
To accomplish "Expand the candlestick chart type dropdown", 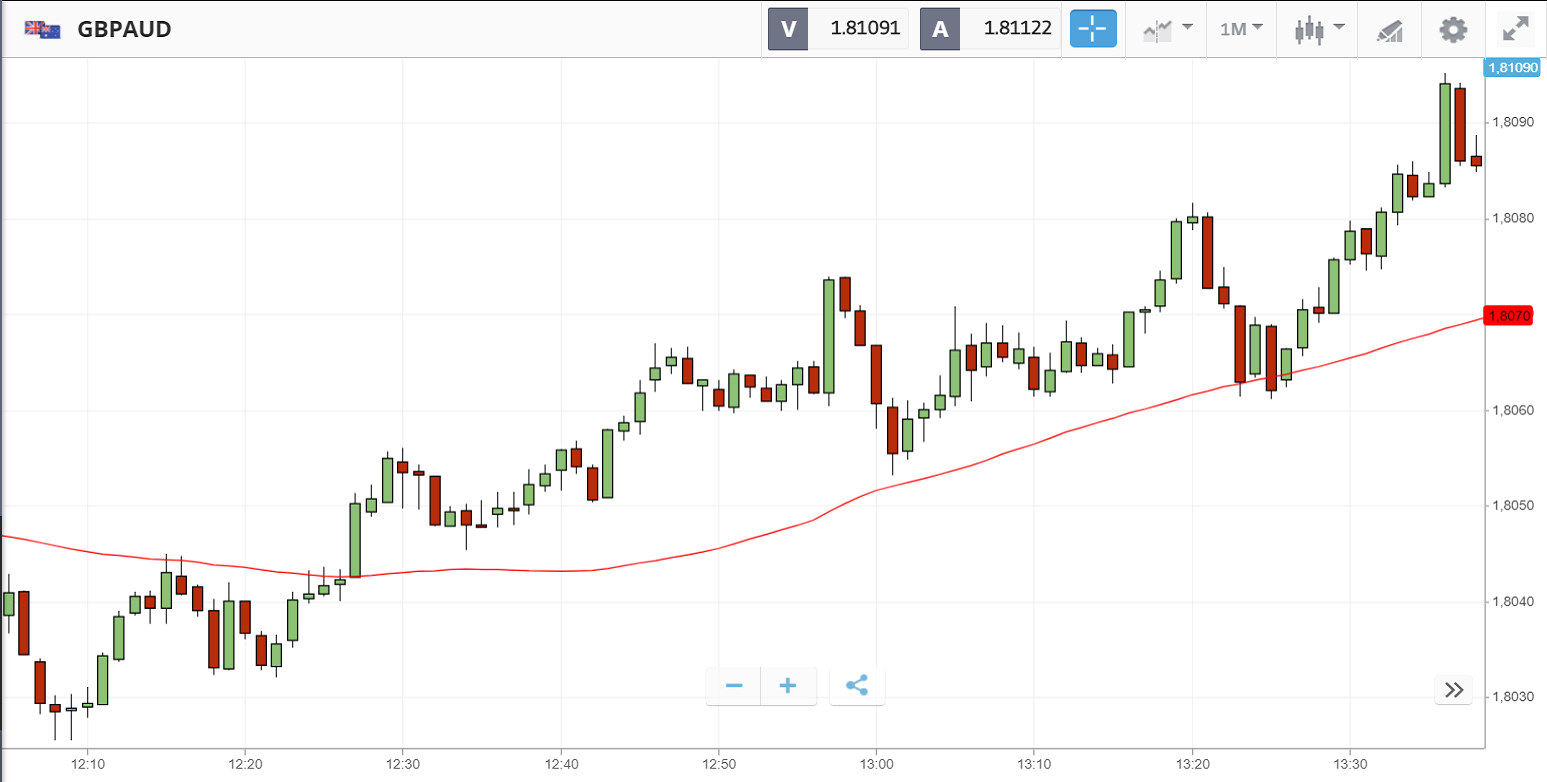I will click(x=1320, y=29).
